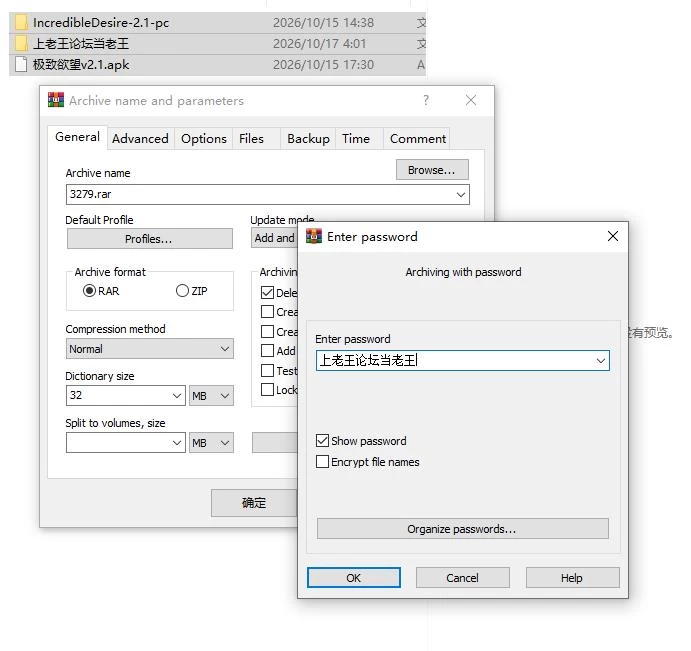Image resolution: width=691 pixels, height=651 pixels.
Task: Close the Enter password dialog
Action: click(x=613, y=236)
